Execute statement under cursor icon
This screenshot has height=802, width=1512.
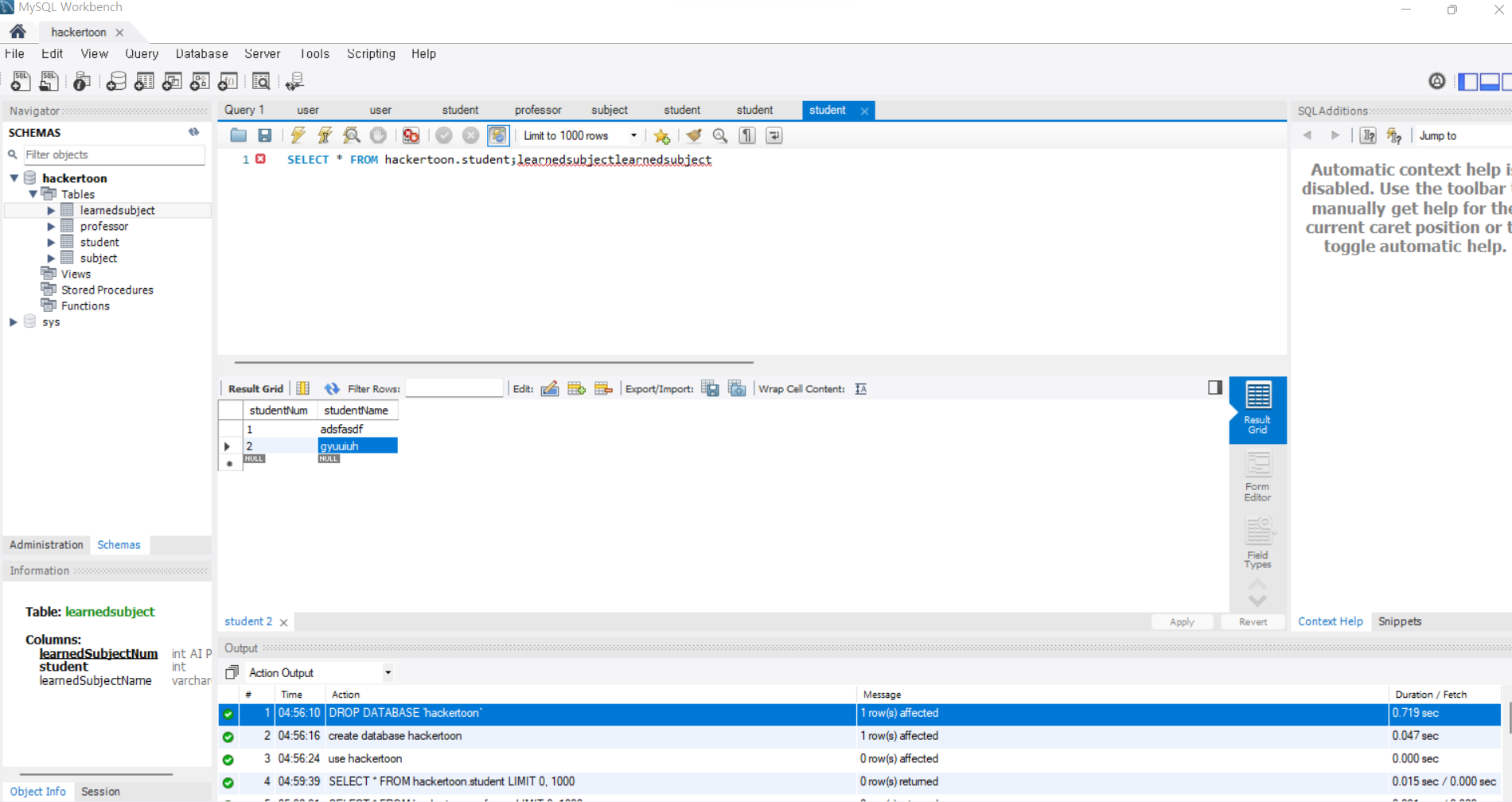(x=325, y=135)
